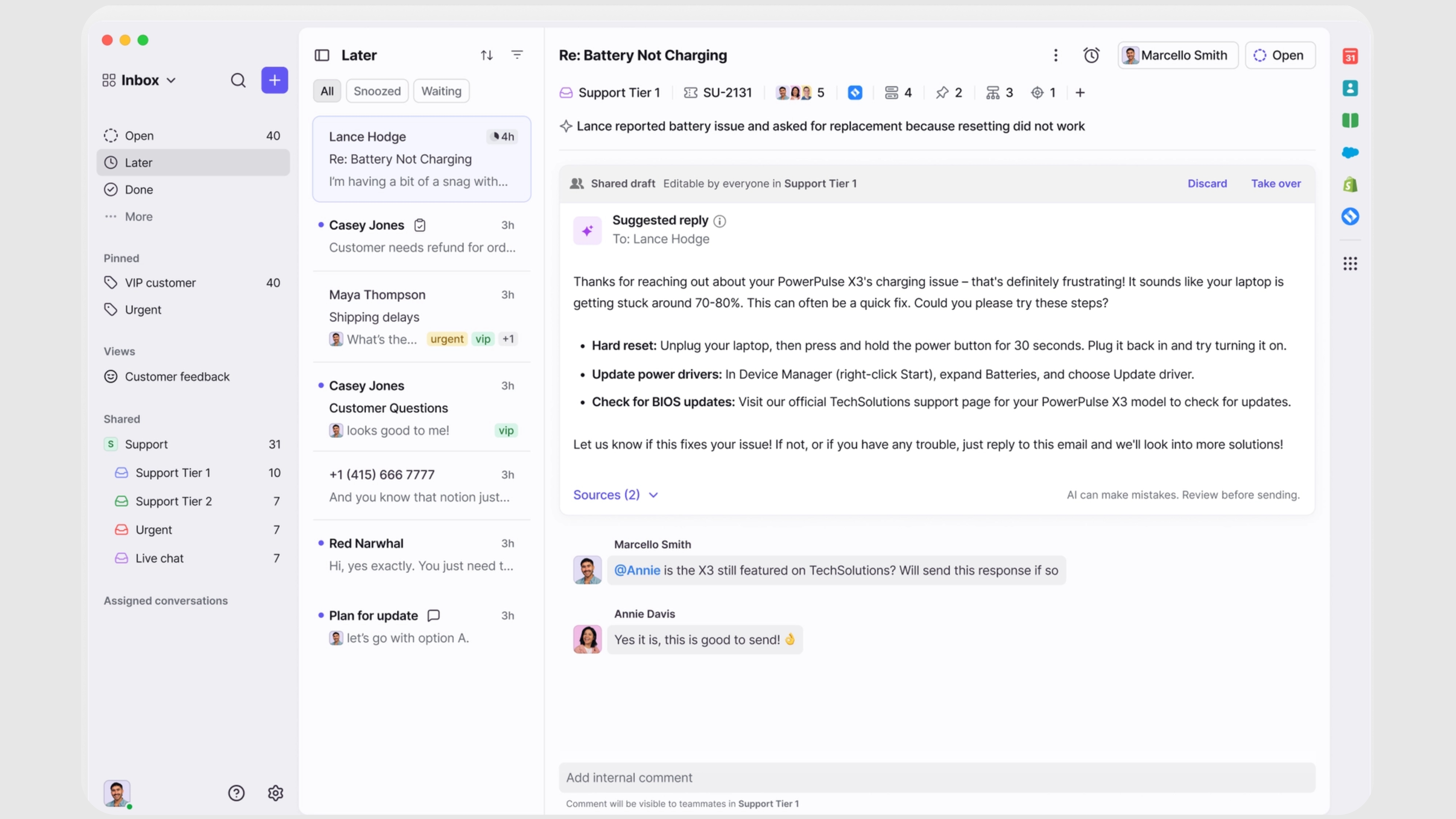Open Urgent pinned tag
Image resolution: width=1456 pixels, height=819 pixels.
[x=193, y=310]
